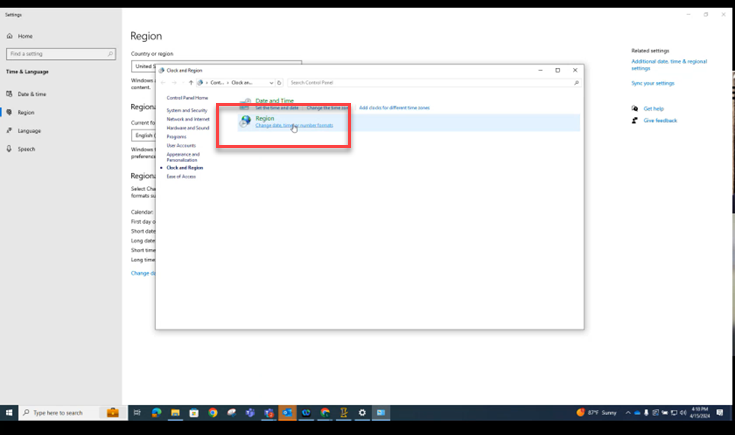Open Current format English dropdown in Settings
Image resolution: width=735 pixels, height=435 pixels.
143,135
